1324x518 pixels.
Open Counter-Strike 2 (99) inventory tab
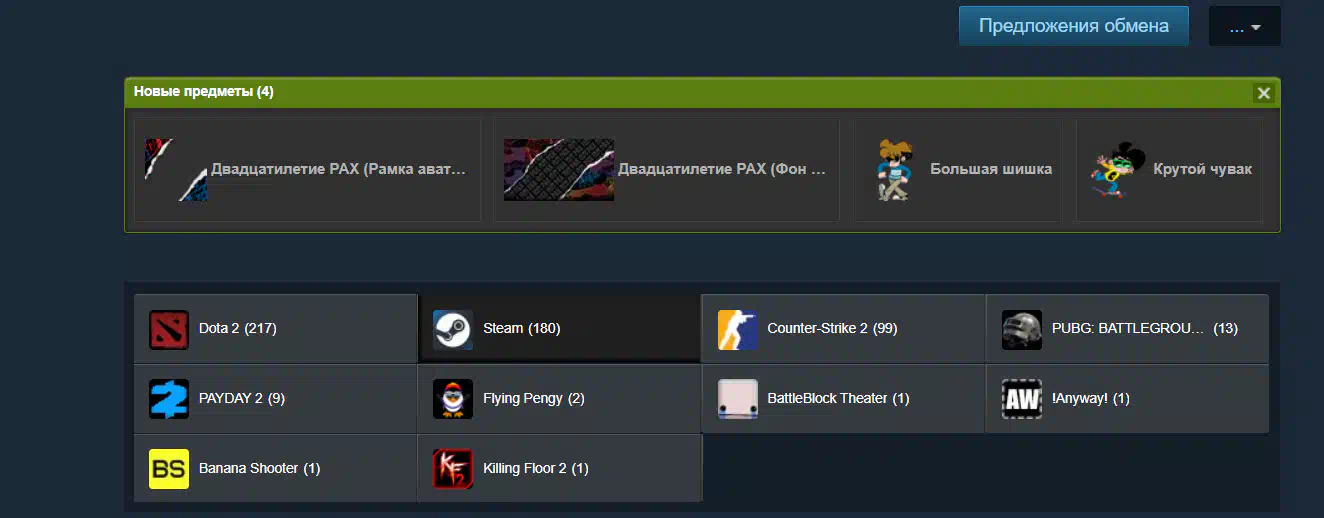click(x=843, y=329)
